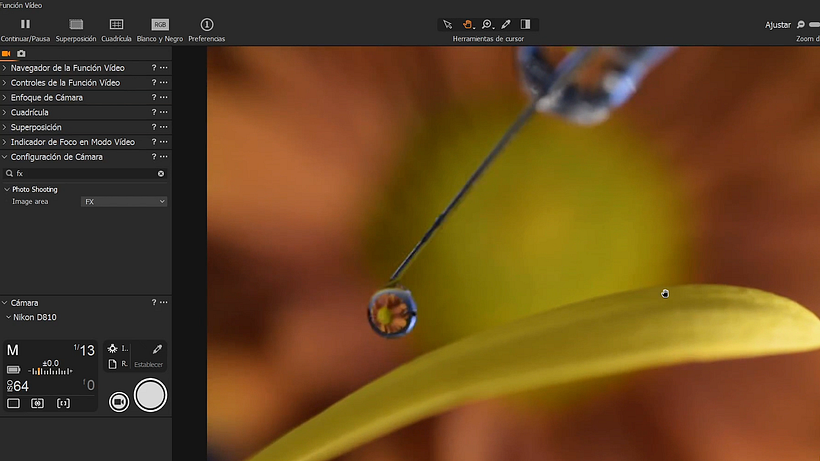Switch to the photo camera tool tab

point(21,53)
